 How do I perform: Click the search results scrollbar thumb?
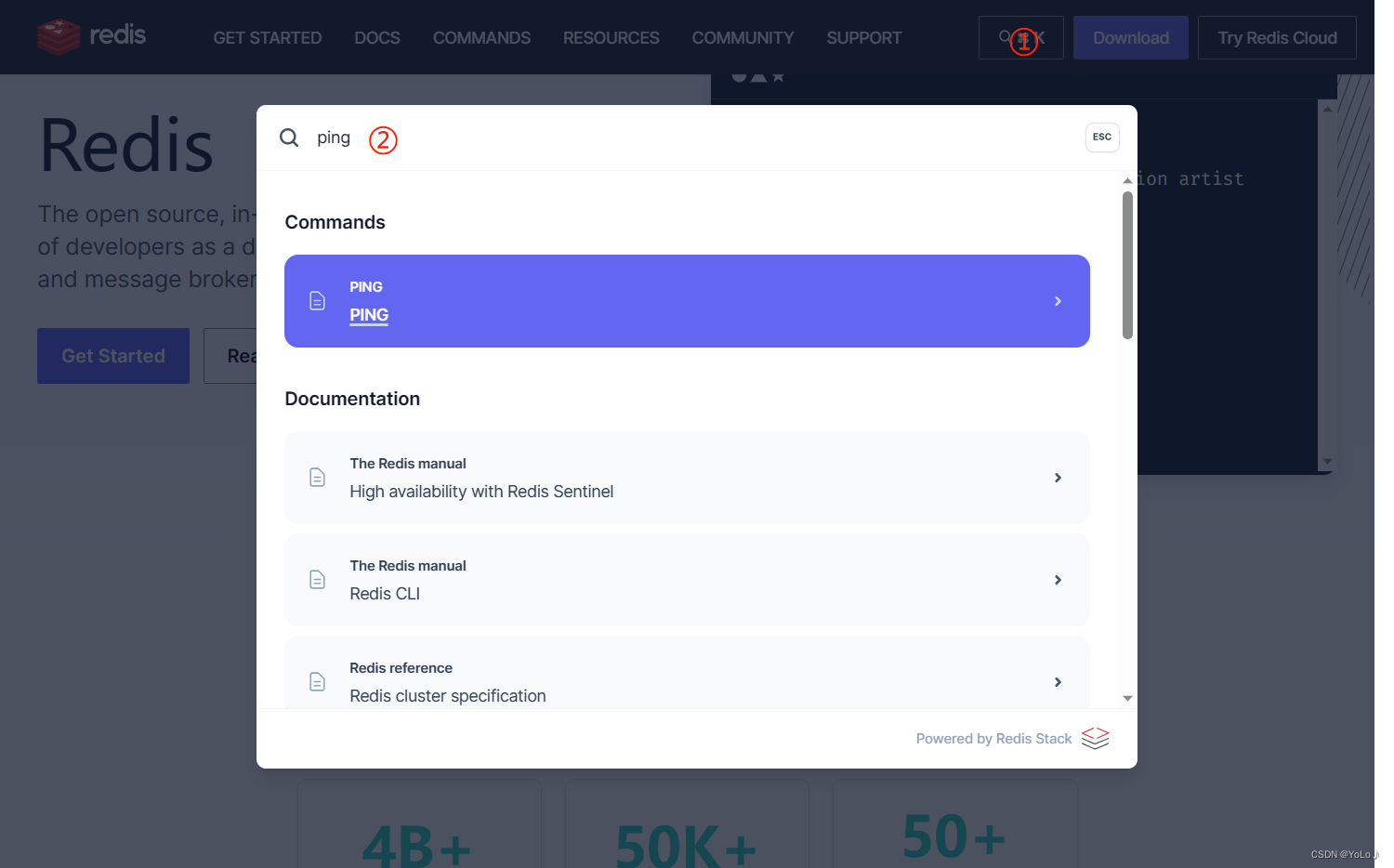(x=1127, y=265)
